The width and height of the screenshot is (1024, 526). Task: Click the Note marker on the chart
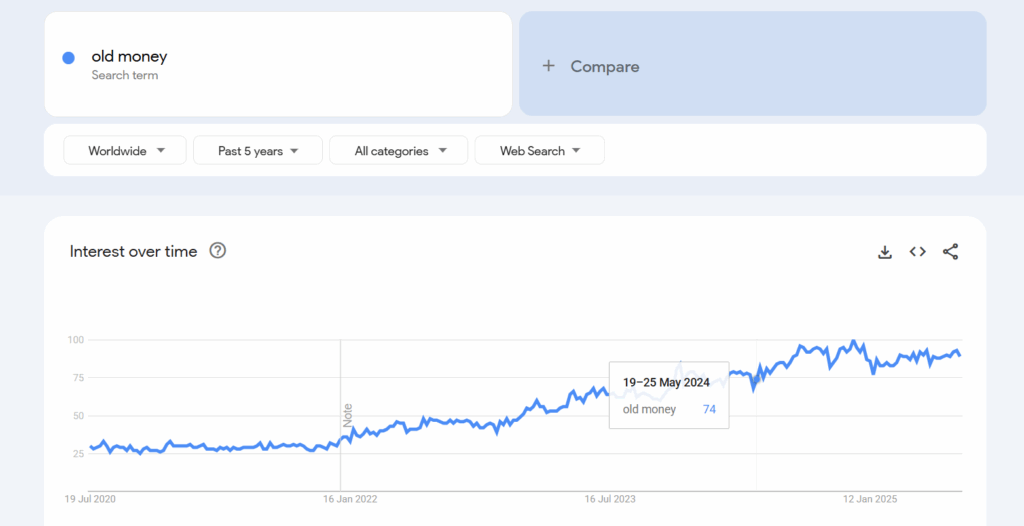click(x=347, y=416)
